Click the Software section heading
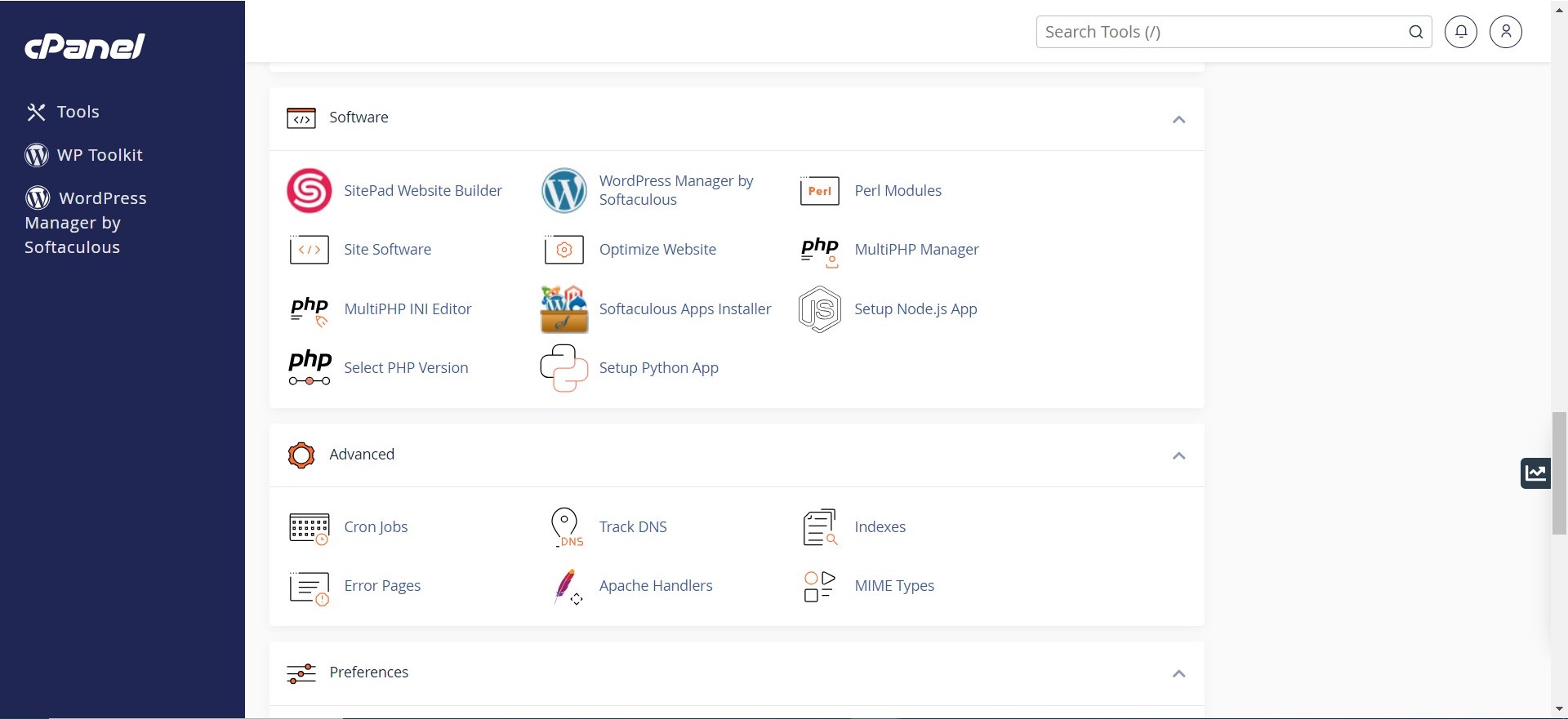The image size is (1568, 719). coord(359,117)
